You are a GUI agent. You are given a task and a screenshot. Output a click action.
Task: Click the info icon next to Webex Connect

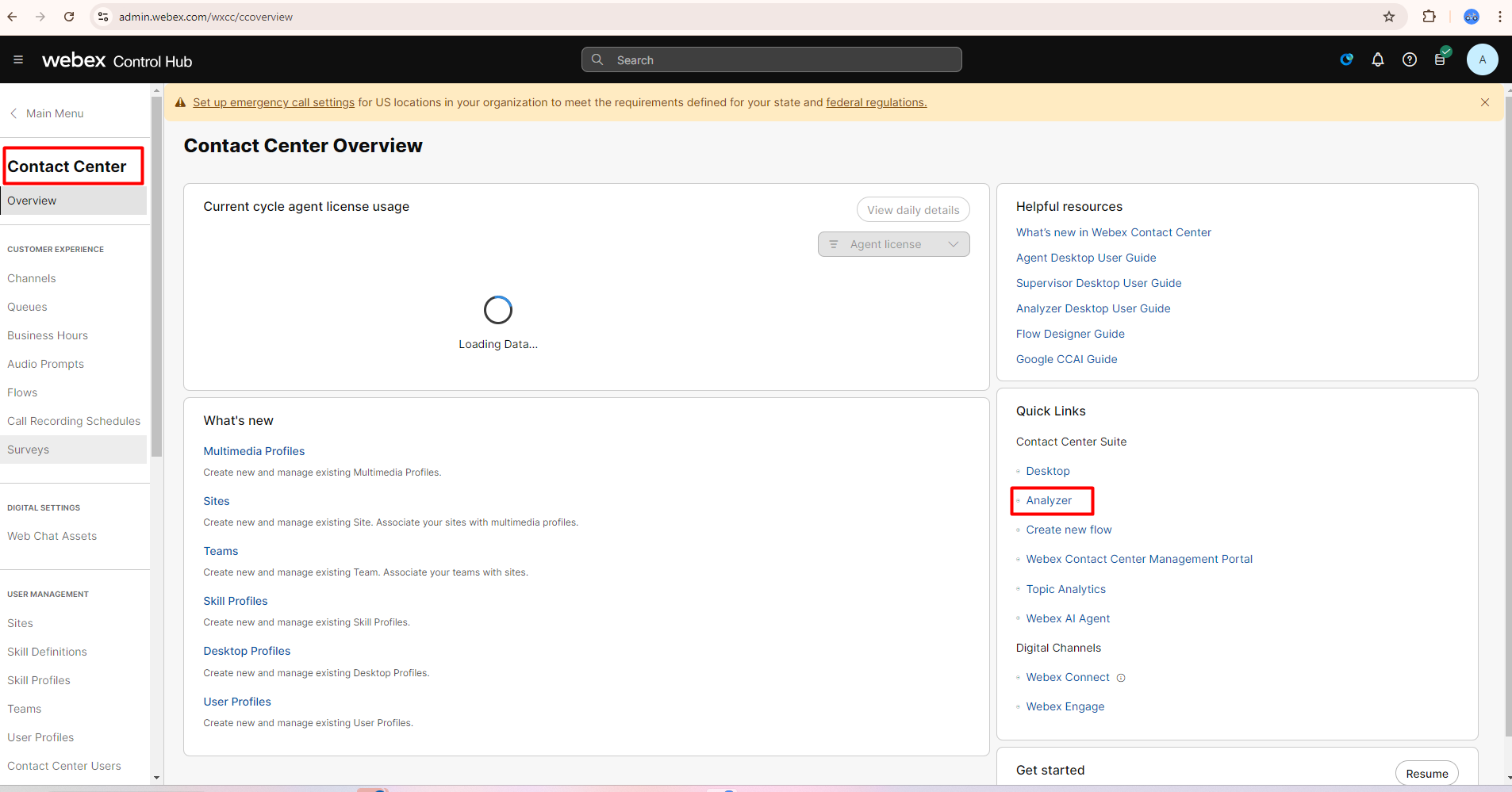pos(1121,678)
